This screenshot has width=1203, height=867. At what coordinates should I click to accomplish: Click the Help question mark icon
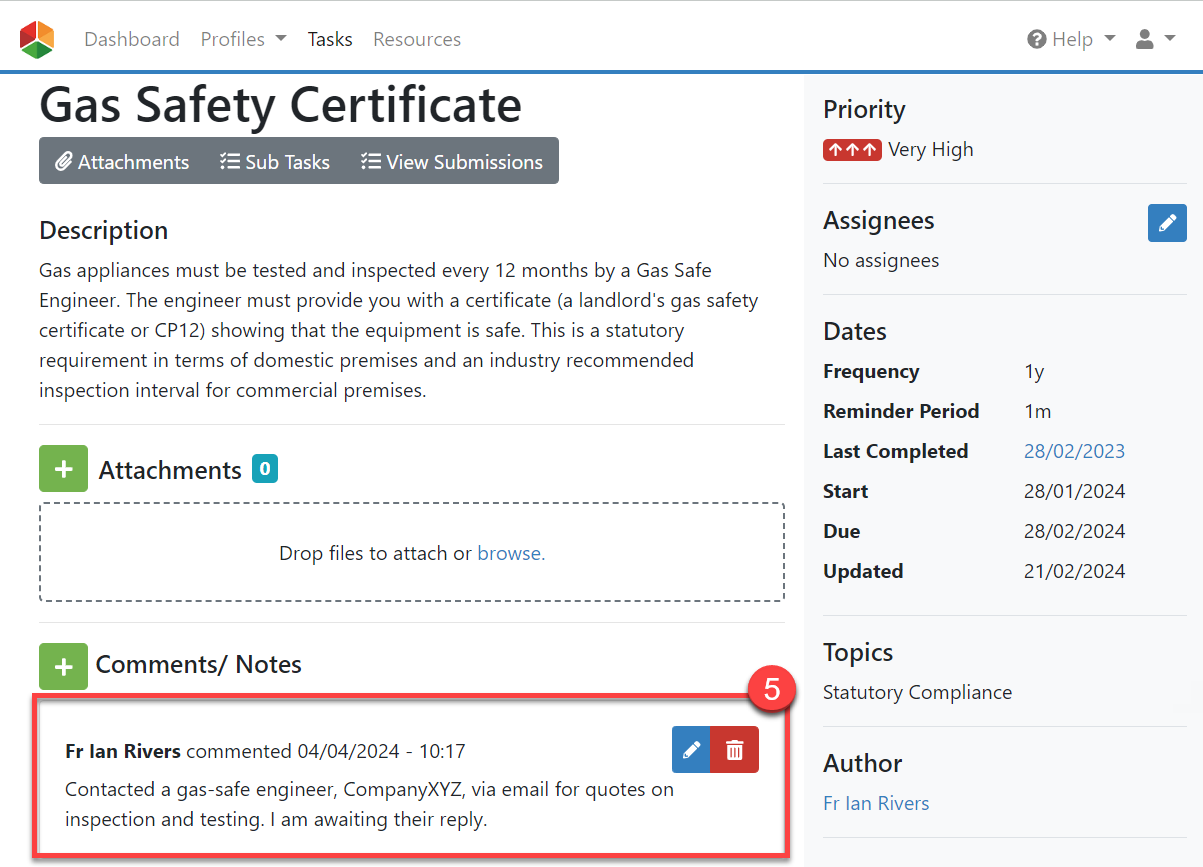coord(1037,40)
